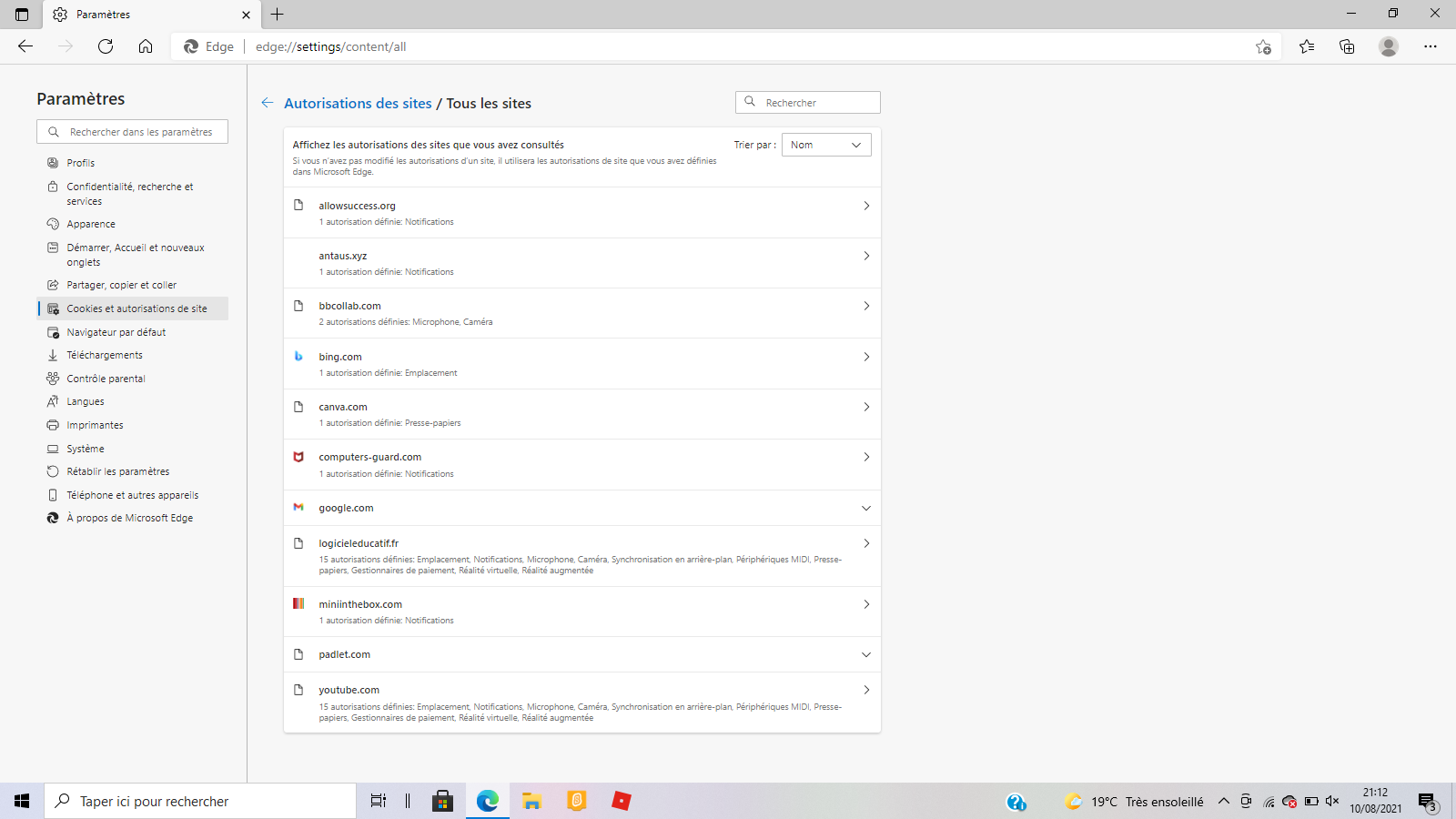The image size is (1456, 819).
Task: Click the Edge icon in the taskbar
Action: (488, 801)
